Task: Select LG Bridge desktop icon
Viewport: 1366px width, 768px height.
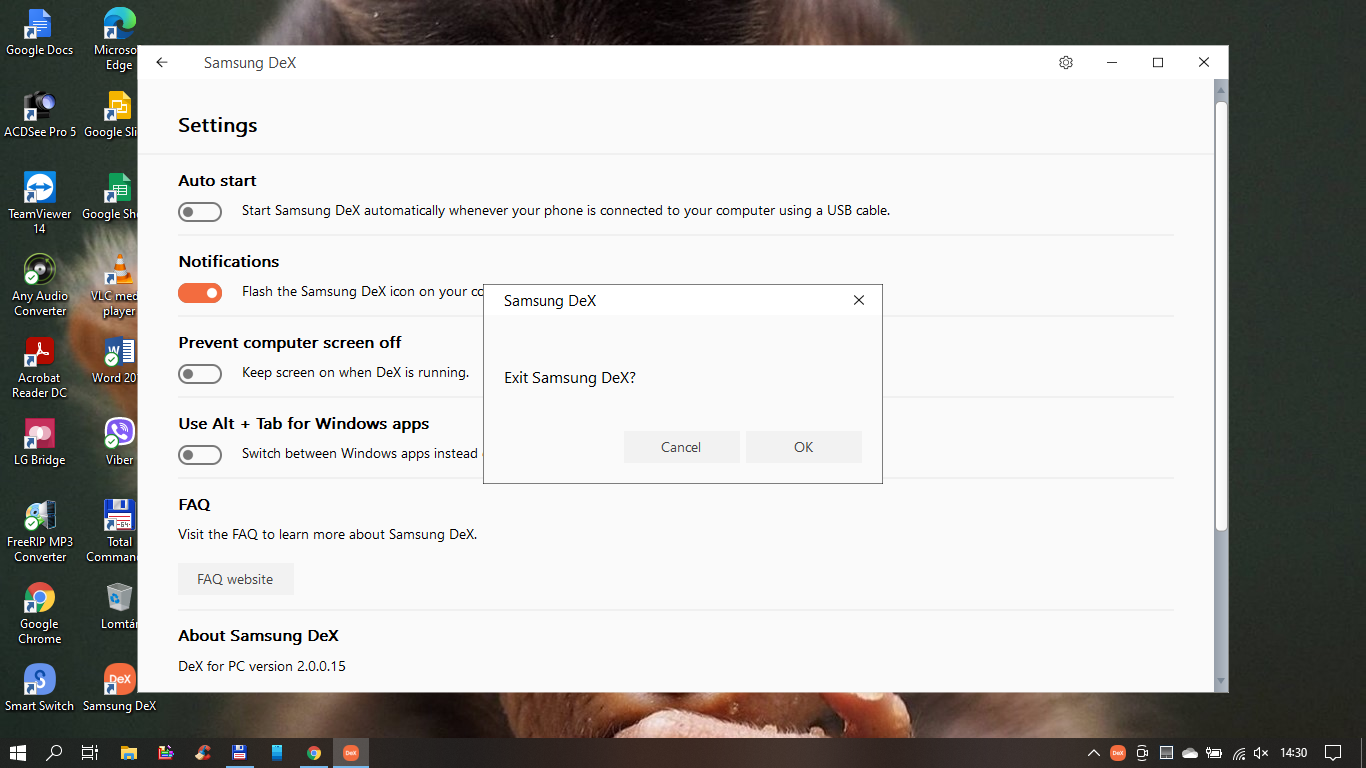Action: tap(39, 442)
